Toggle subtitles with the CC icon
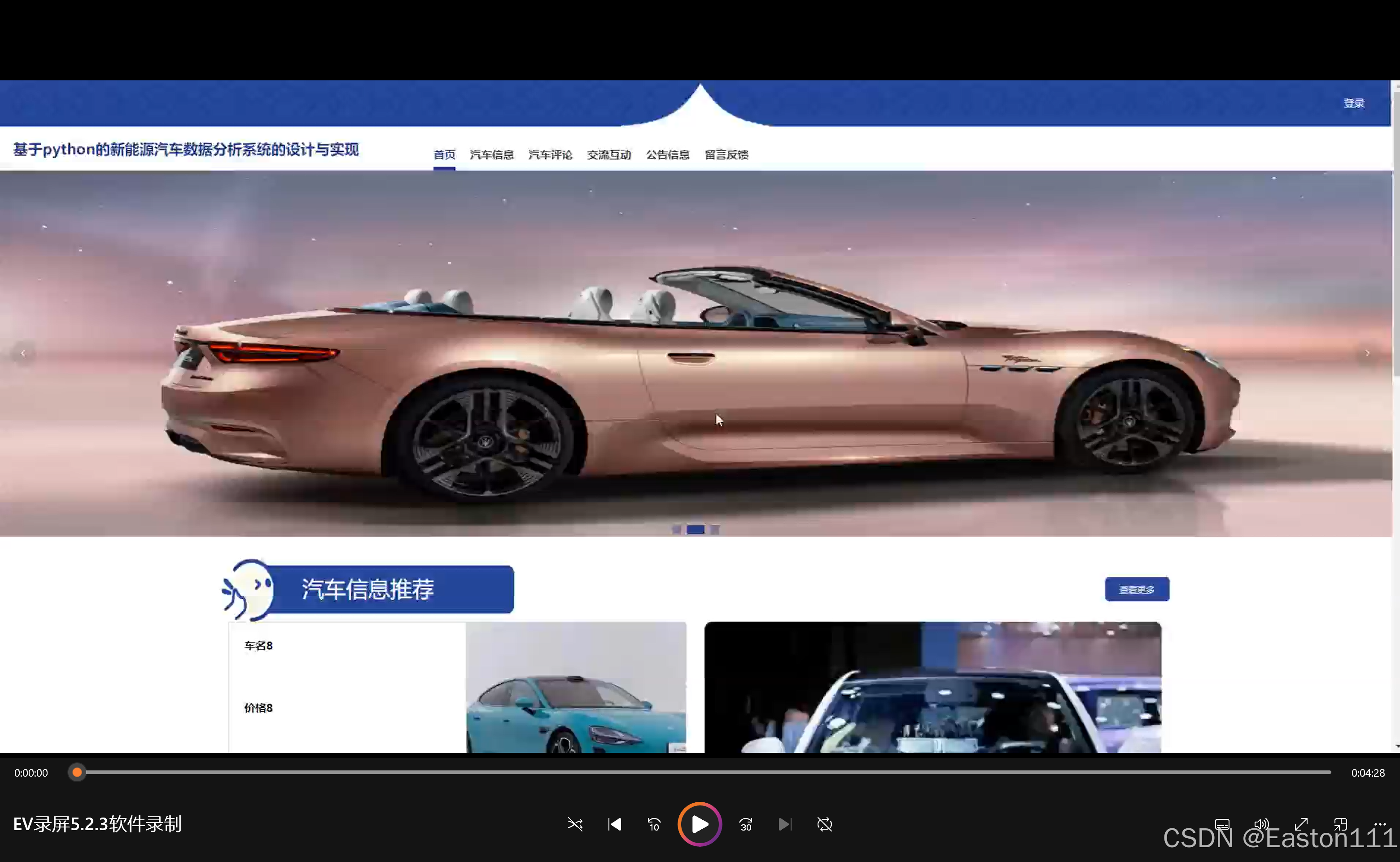 click(x=1223, y=824)
